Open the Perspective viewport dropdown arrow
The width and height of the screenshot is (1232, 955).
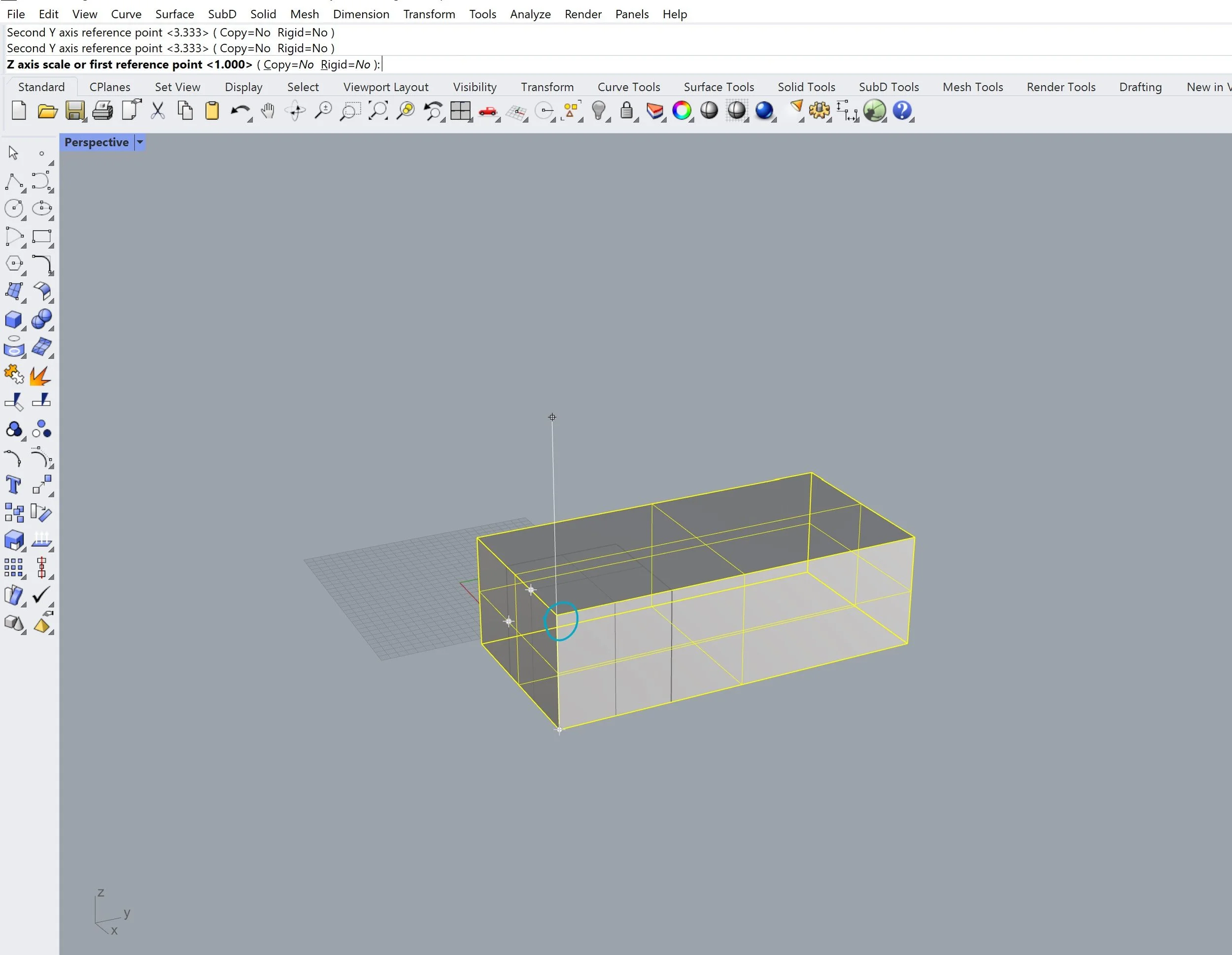click(x=140, y=142)
